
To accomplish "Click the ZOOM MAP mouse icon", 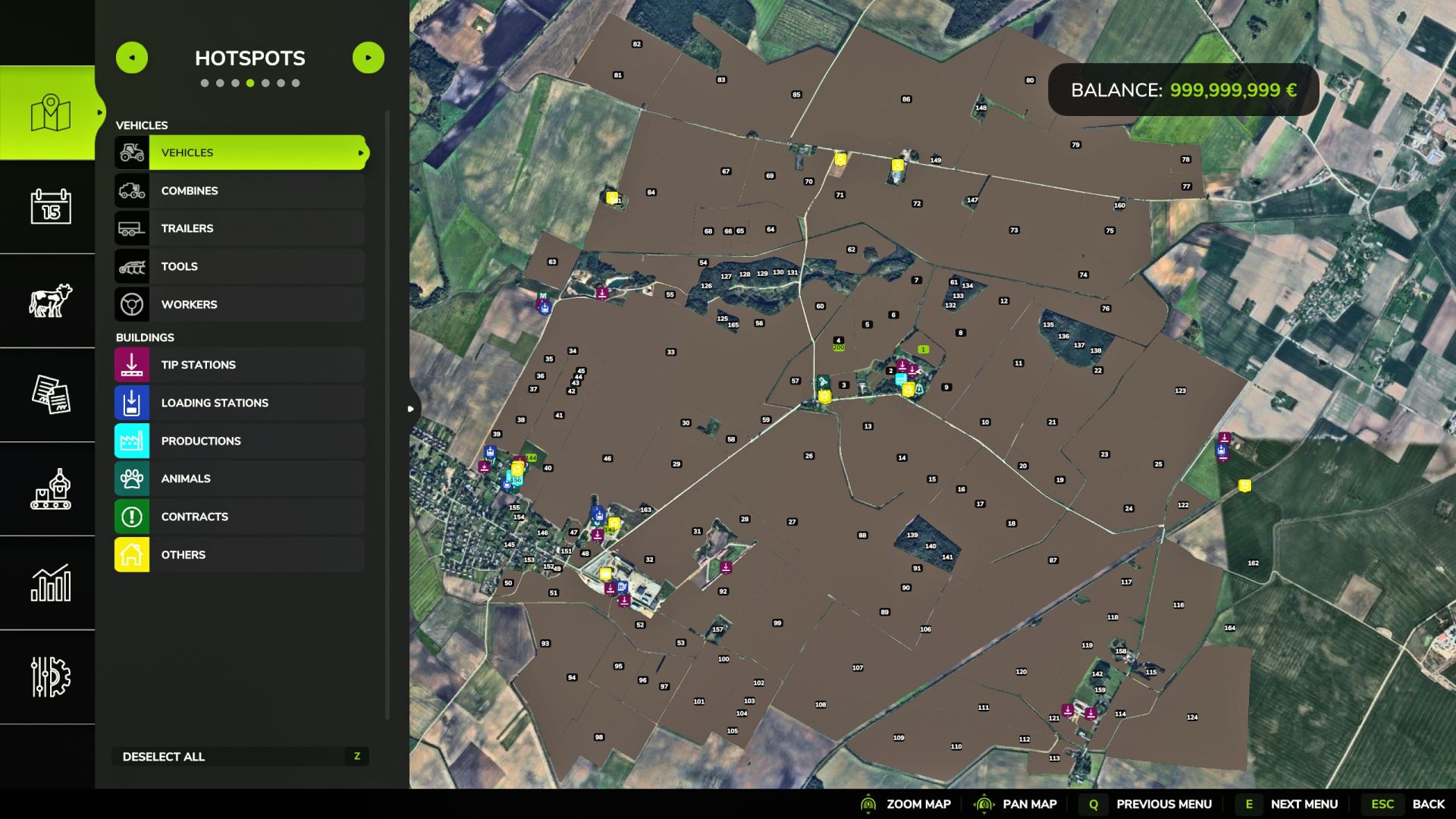I will click(869, 804).
